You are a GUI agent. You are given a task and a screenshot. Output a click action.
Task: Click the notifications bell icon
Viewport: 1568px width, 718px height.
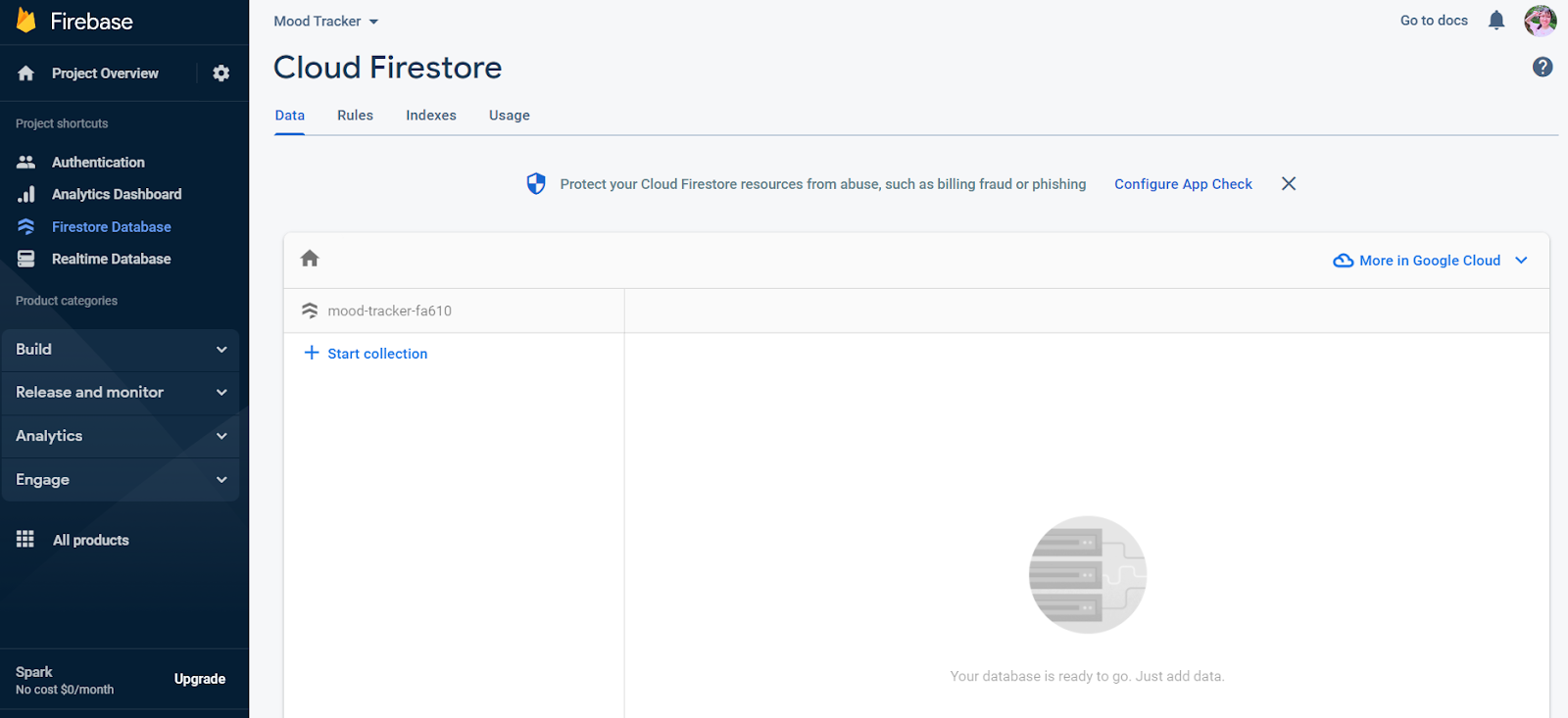(x=1495, y=21)
